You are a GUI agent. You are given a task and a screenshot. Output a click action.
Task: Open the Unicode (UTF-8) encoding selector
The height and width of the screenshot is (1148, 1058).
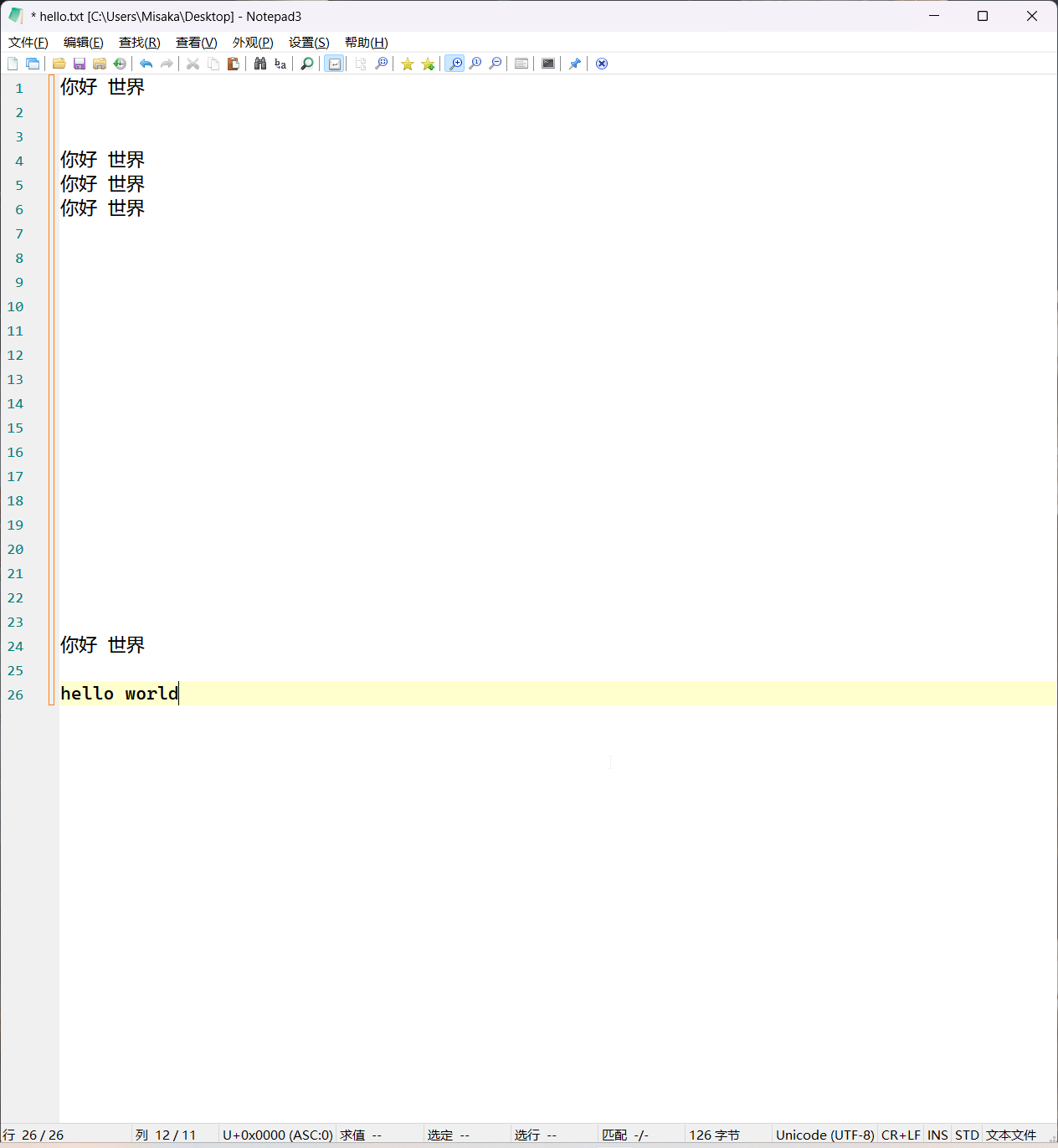[824, 1135]
